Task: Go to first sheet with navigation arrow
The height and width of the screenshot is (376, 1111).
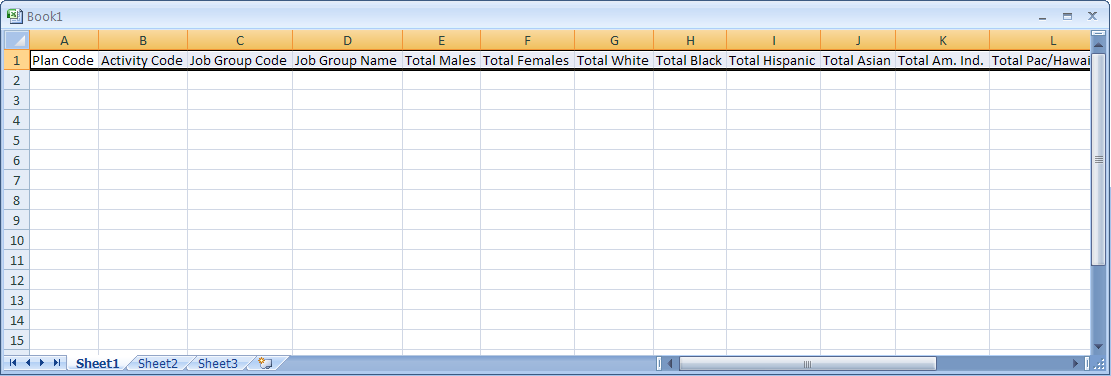Action: tap(13, 363)
